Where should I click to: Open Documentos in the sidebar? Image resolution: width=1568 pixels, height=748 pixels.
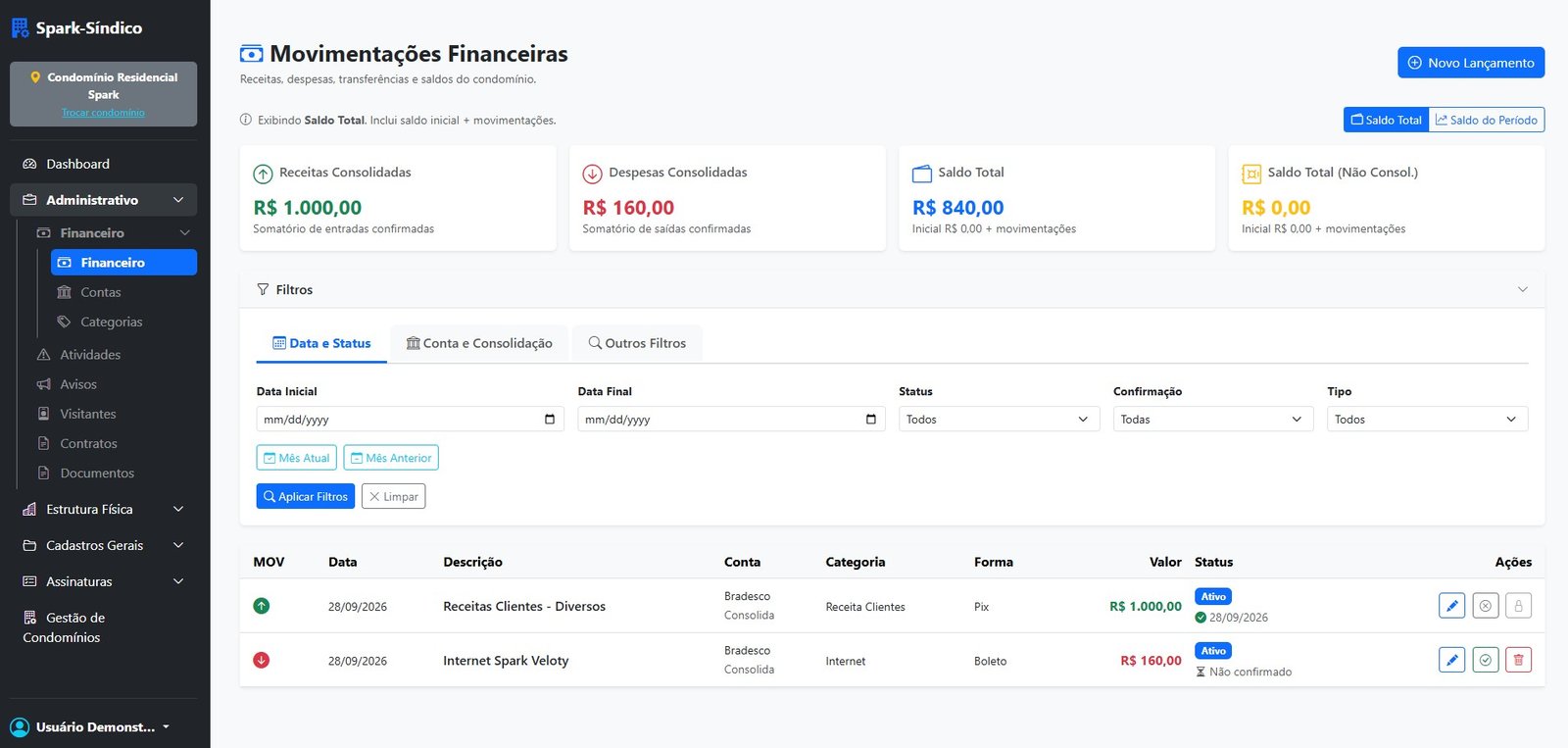tap(113, 473)
